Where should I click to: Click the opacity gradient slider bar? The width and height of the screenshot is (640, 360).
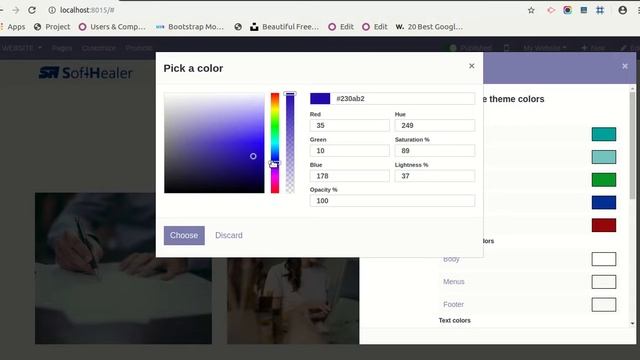pos(290,143)
